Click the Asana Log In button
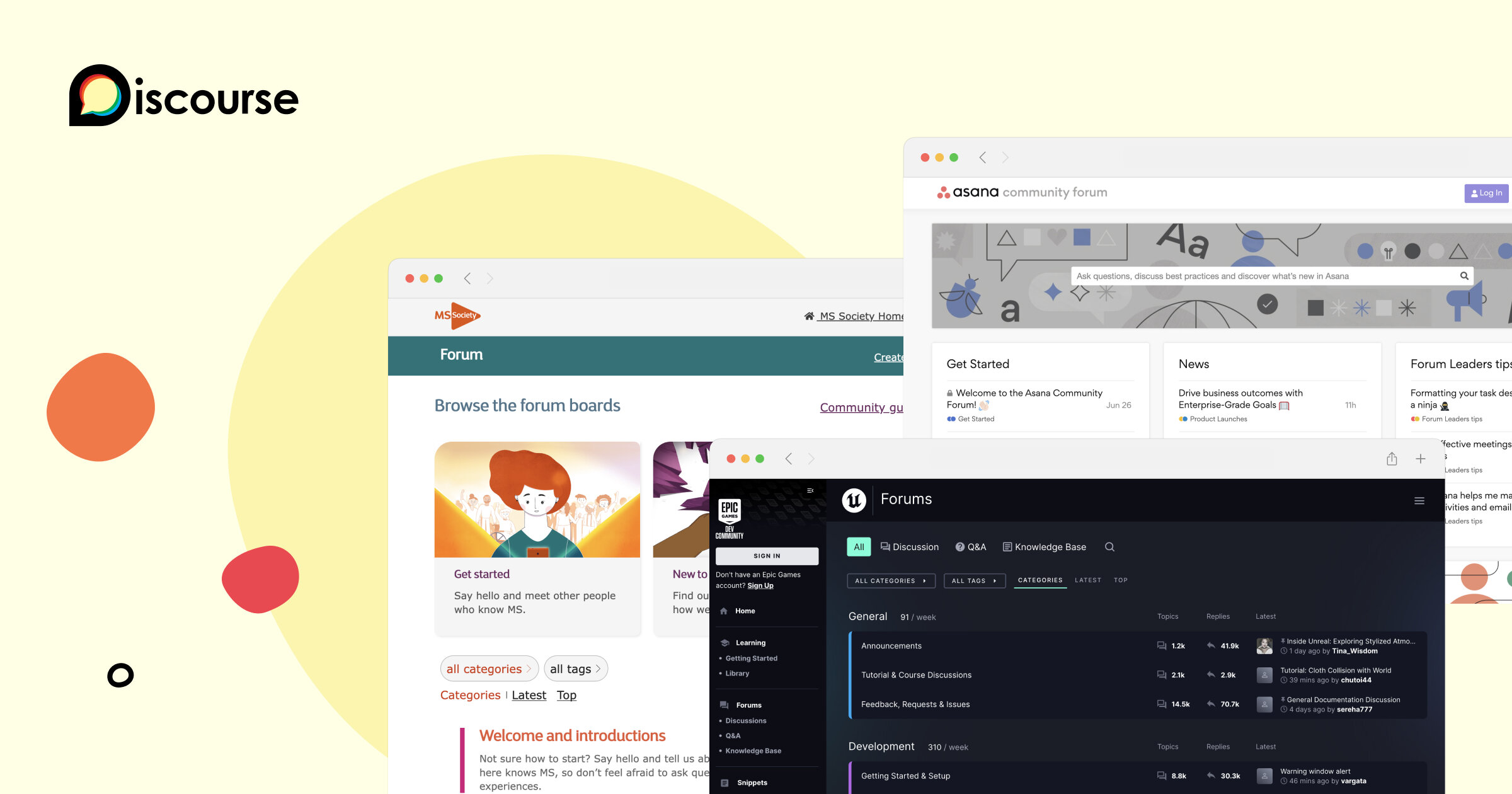1512x794 pixels. 1486,193
